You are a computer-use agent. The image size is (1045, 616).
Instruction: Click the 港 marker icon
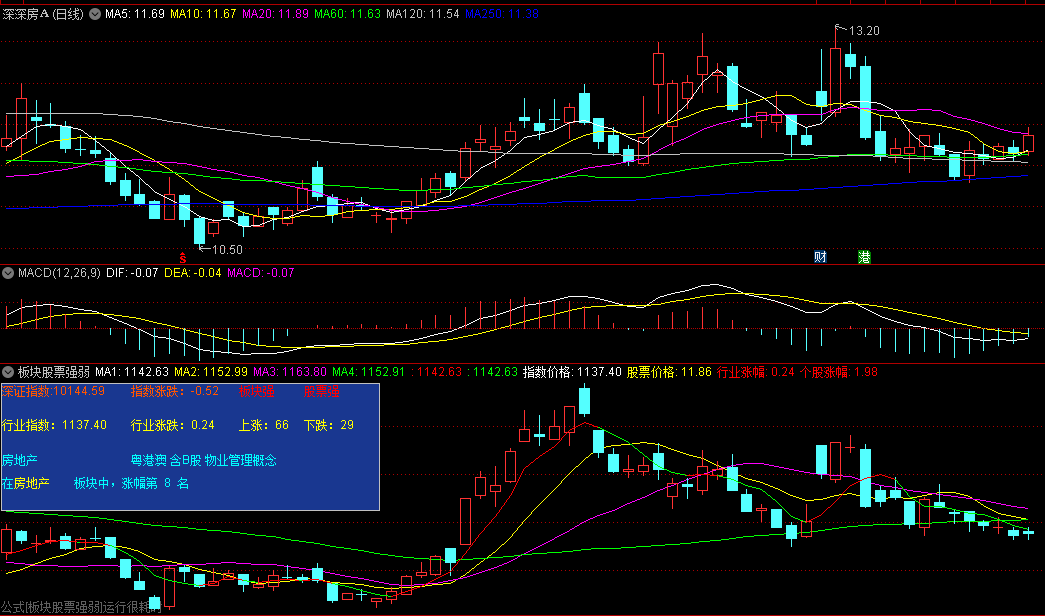pyautogui.click(x=864, y=257)
